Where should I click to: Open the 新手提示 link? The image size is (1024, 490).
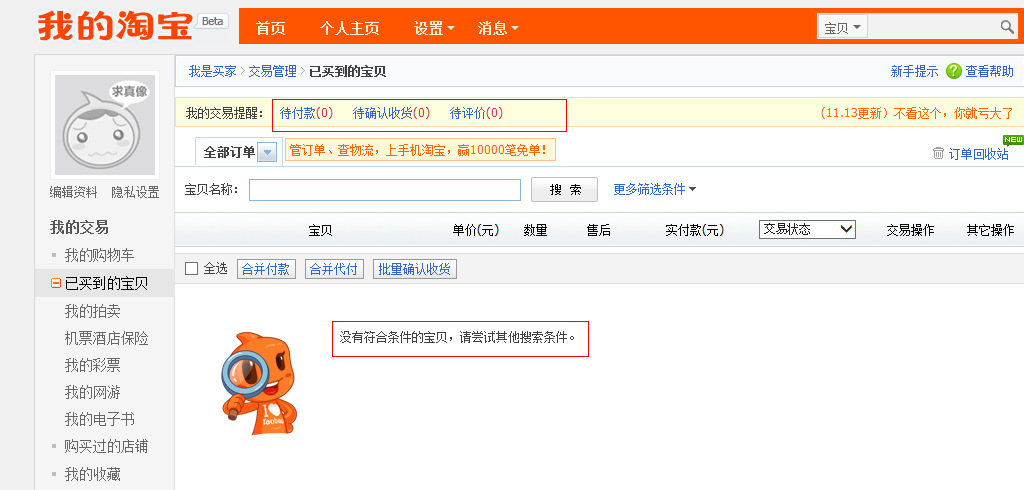point(914,71)
